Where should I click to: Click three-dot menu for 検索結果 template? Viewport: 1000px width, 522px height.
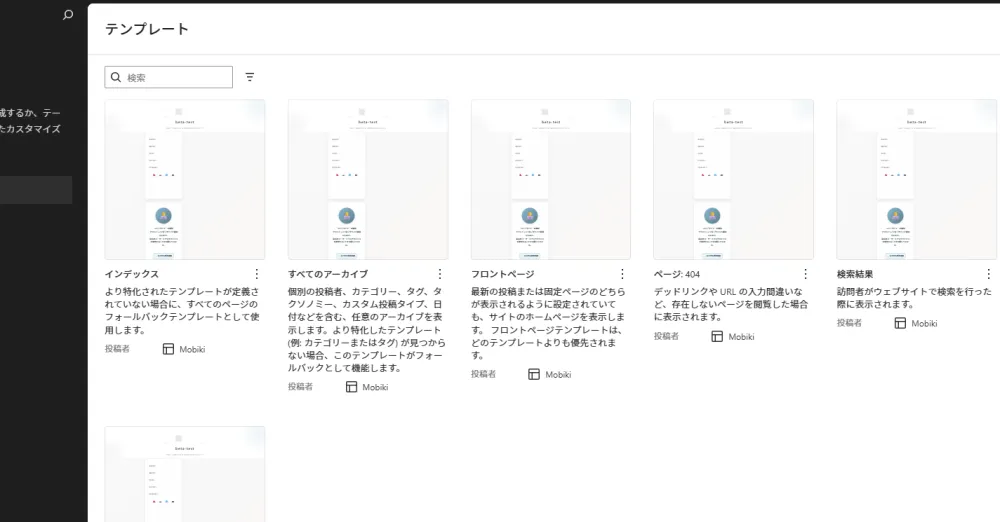pos(989,274)
